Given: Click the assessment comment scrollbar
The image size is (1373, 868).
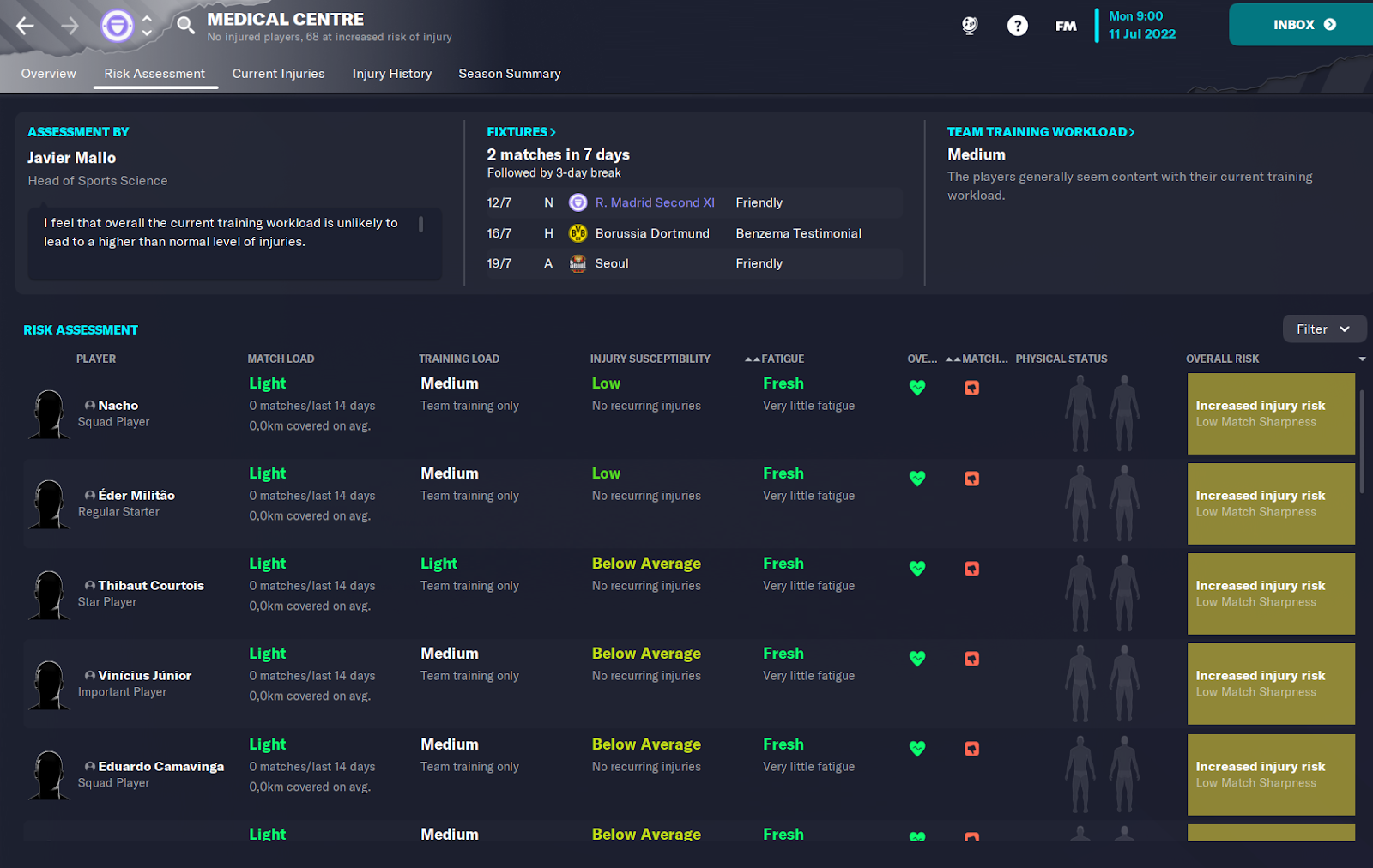Looking at the screenshot, I should [x=420, y=224].
